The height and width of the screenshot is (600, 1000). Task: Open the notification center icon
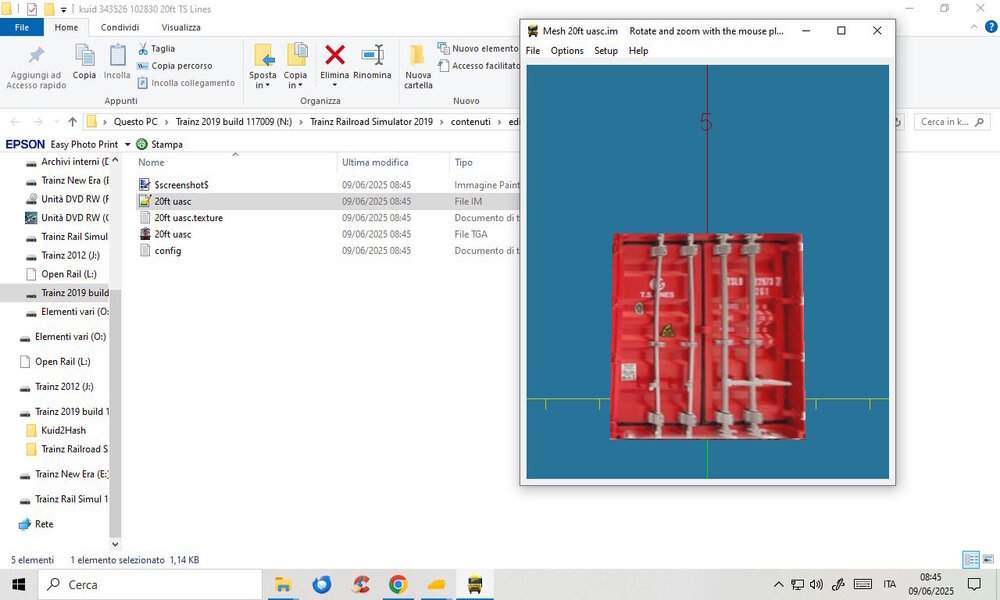tap(974, 584)
